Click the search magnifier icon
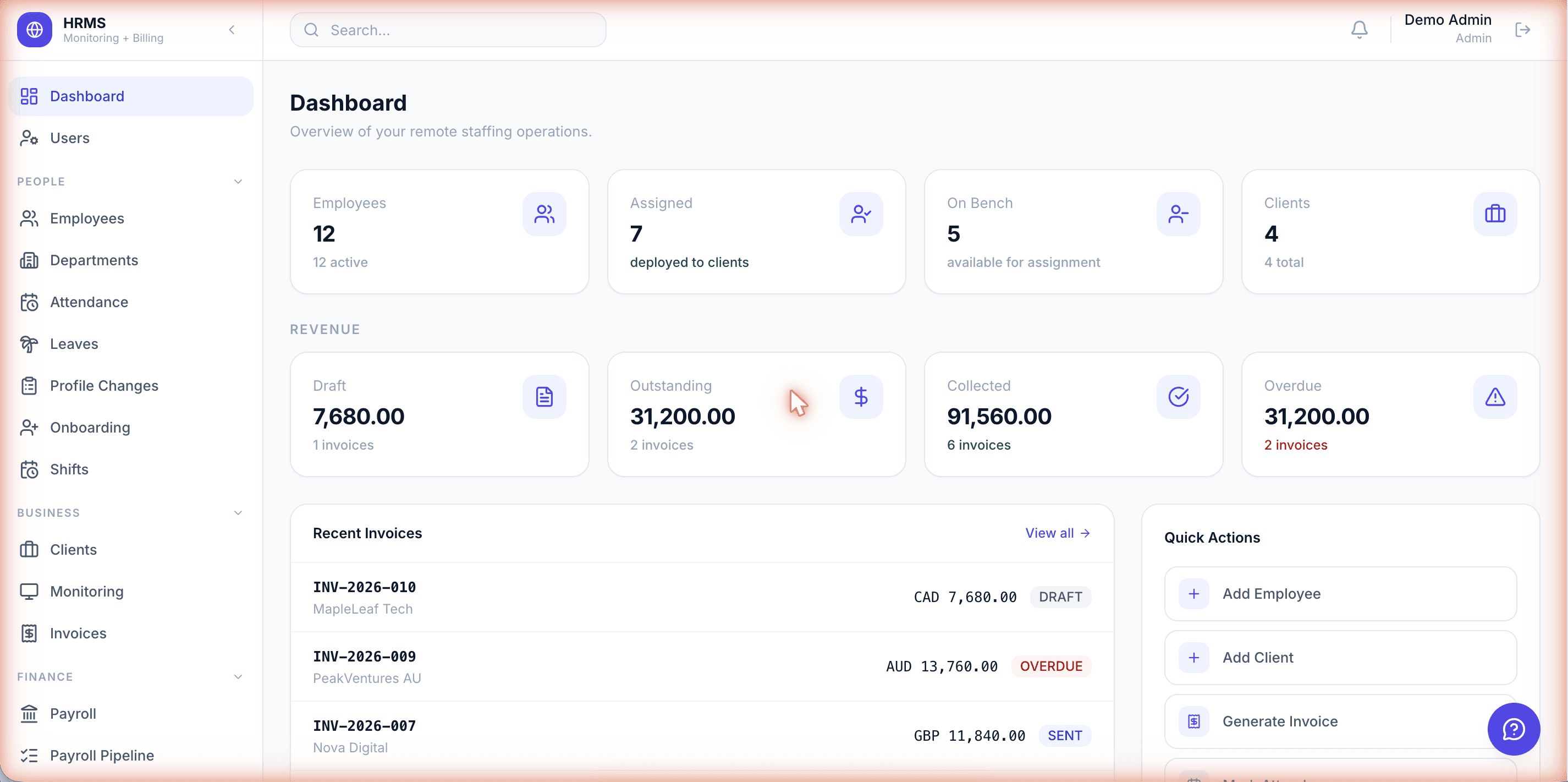 pyautogui.click(x=311, y=30)
